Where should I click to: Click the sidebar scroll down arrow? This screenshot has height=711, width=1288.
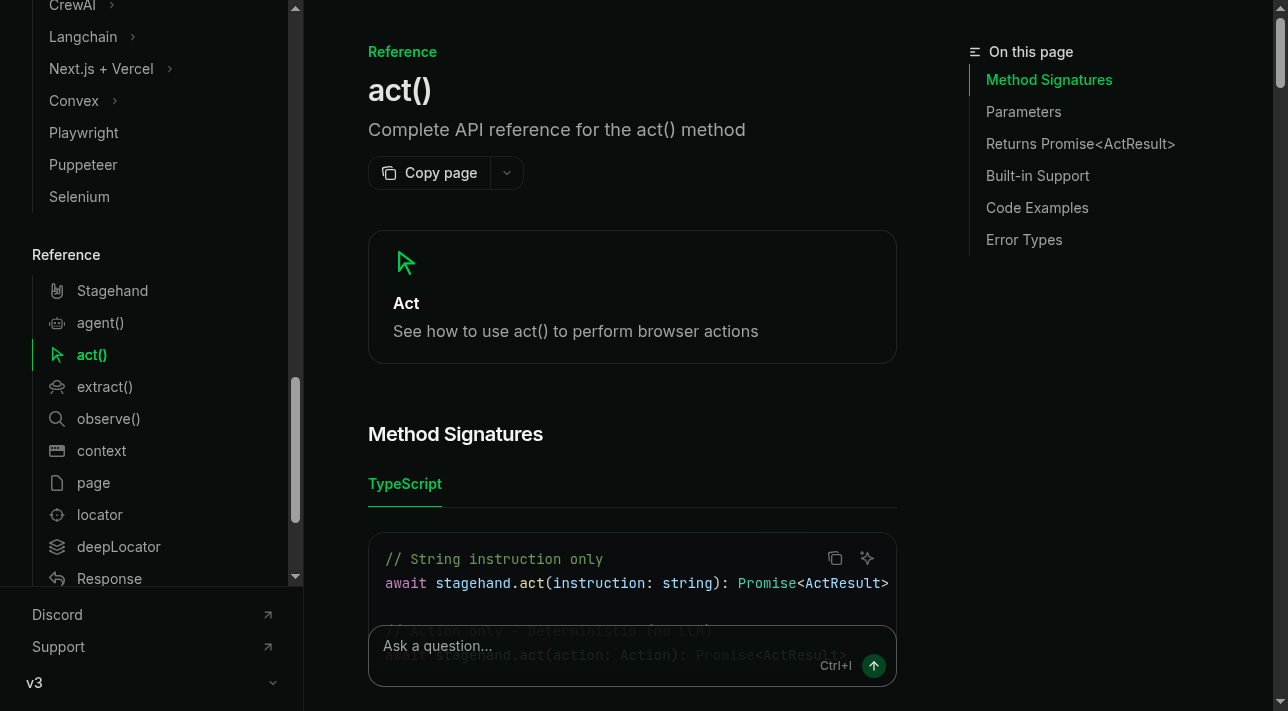(295, 577)
